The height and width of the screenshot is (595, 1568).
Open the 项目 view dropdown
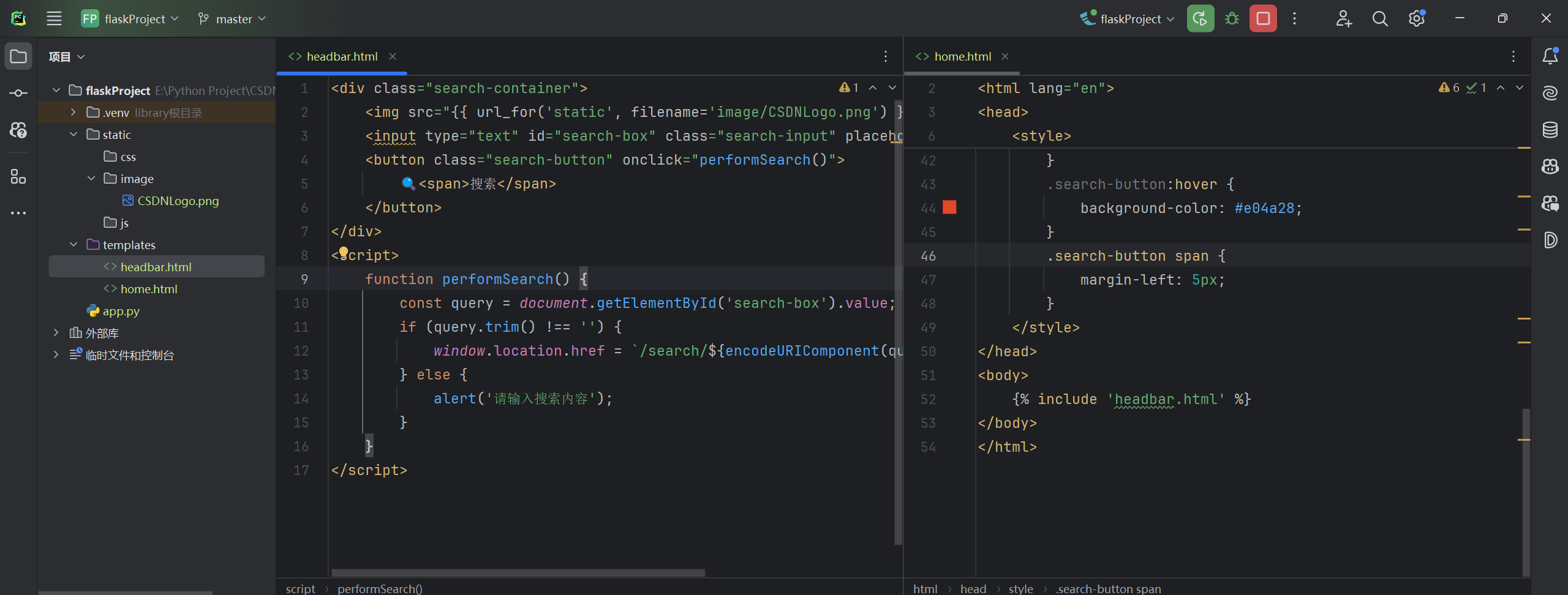pyautogui.click(x=67, y=57)
